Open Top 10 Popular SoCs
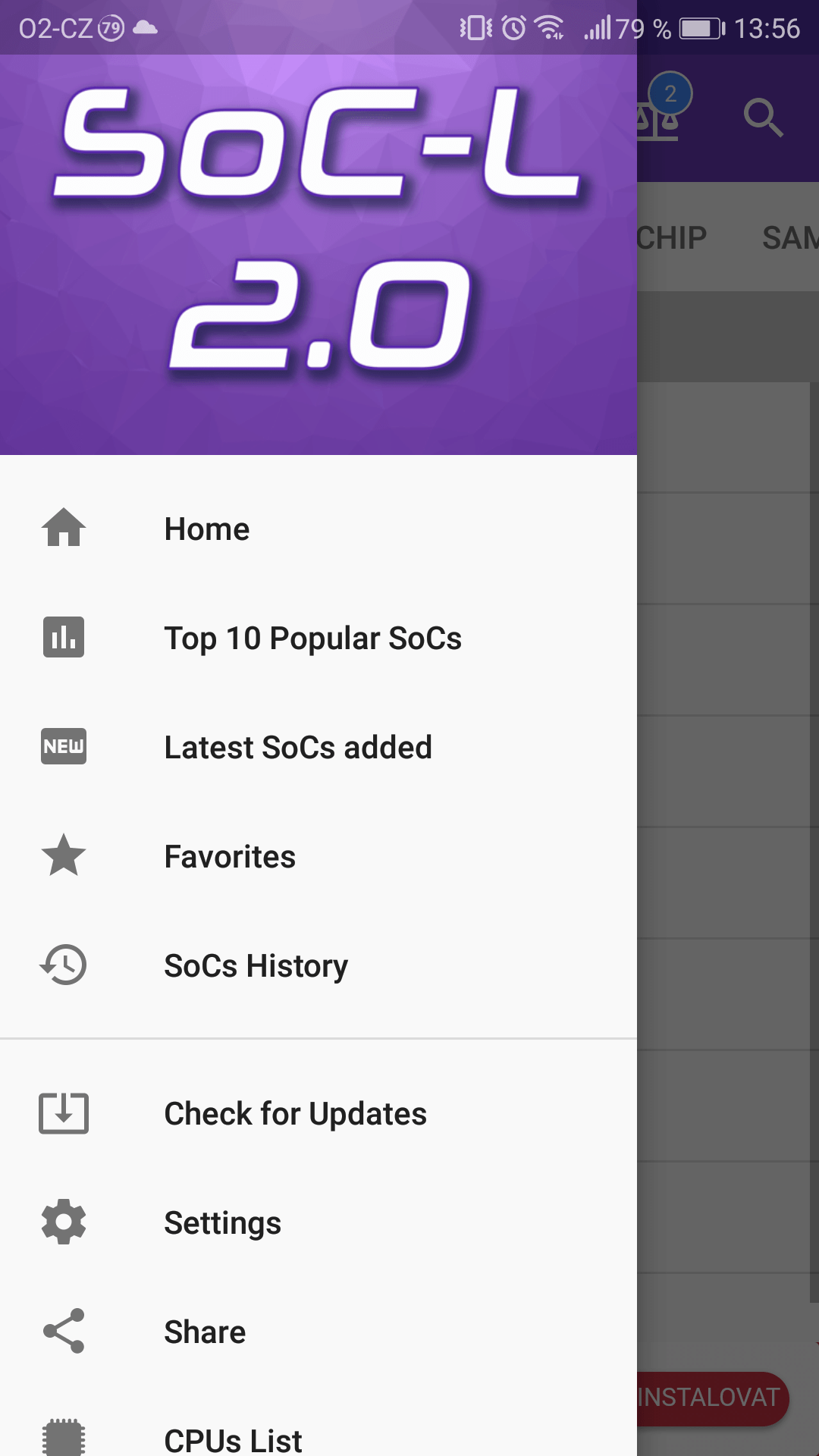This screenshot has width=819, height=1456. [312, 639]
